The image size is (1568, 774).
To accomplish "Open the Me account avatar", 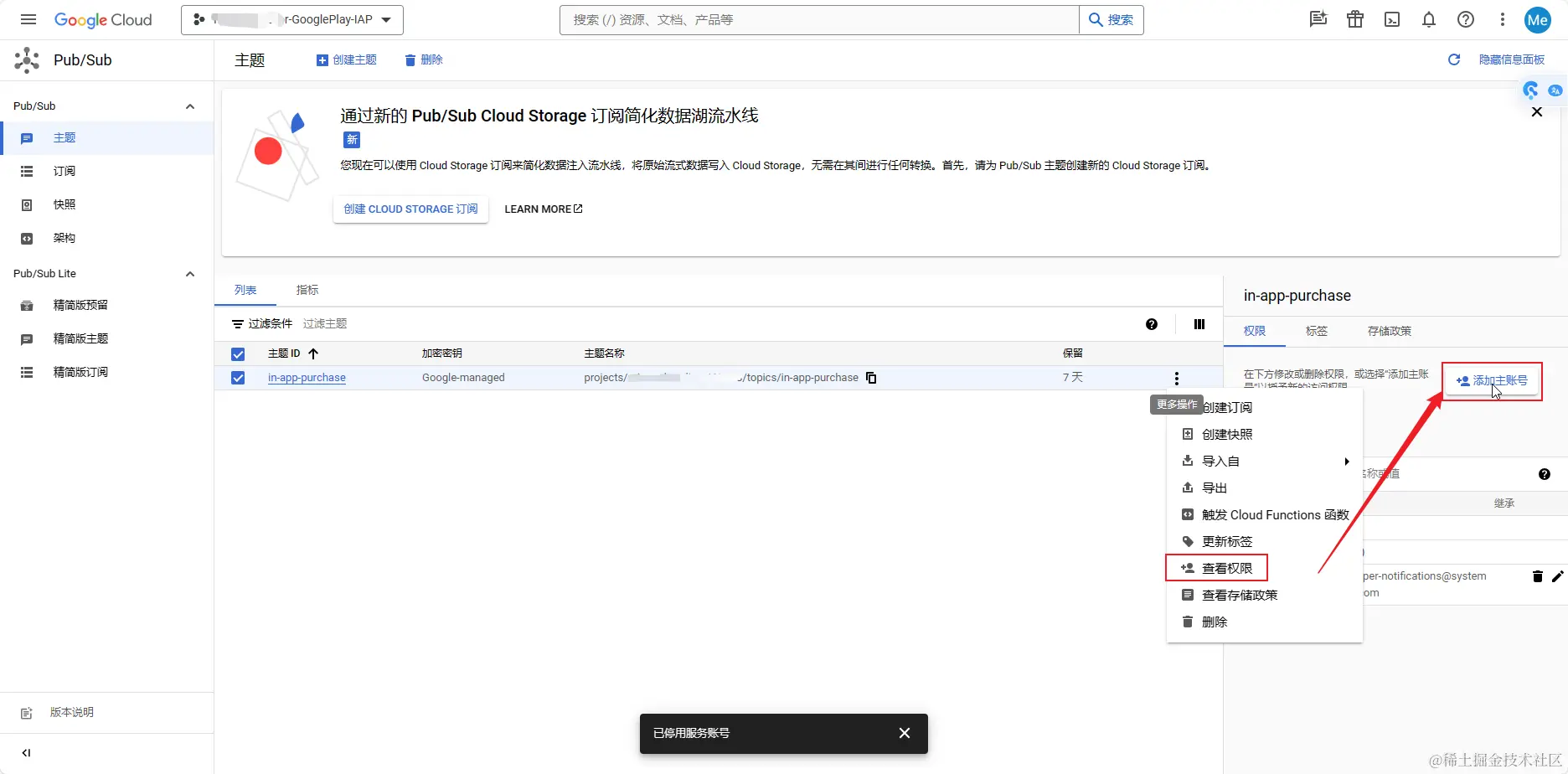I will click(x=1538, y=19).
